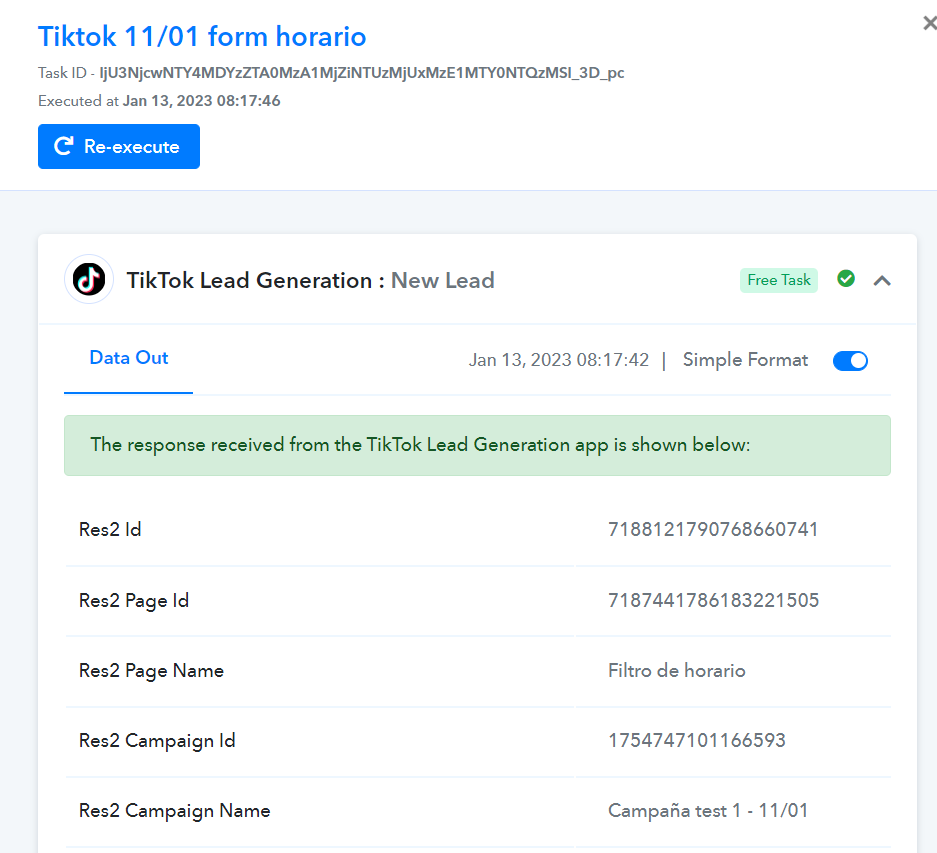Collapse the TikTok Lead Generation step
Image resolution: width=937 pixels, height=853 pixels.
click(882, 280)
